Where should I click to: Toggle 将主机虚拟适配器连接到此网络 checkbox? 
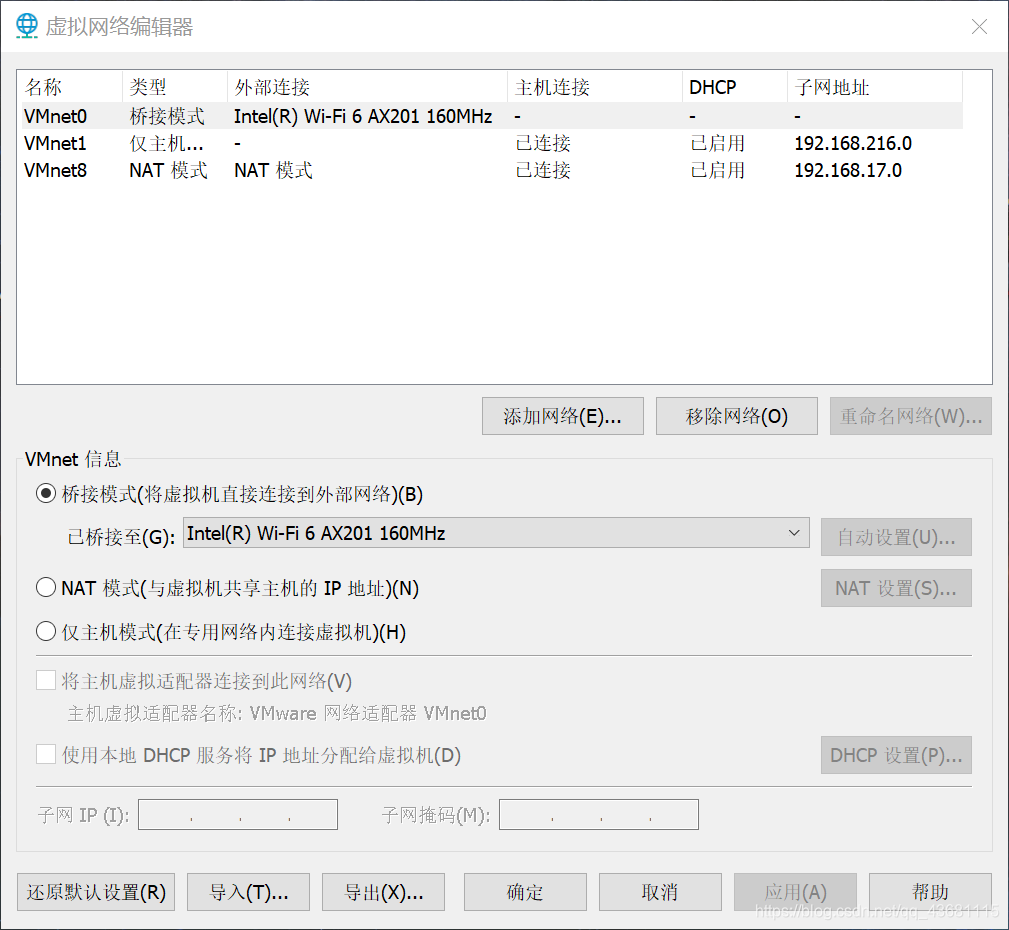(x=46, y=680)
